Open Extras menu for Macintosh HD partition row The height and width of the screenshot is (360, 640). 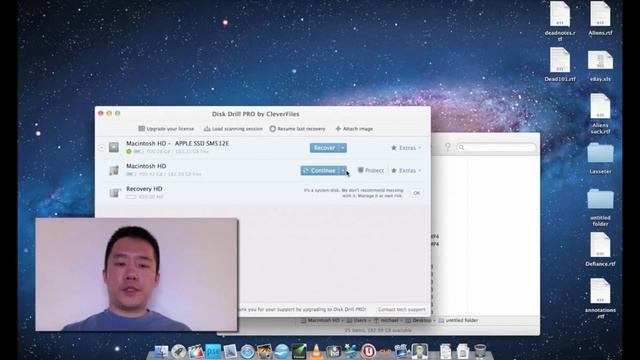(406, 171)
